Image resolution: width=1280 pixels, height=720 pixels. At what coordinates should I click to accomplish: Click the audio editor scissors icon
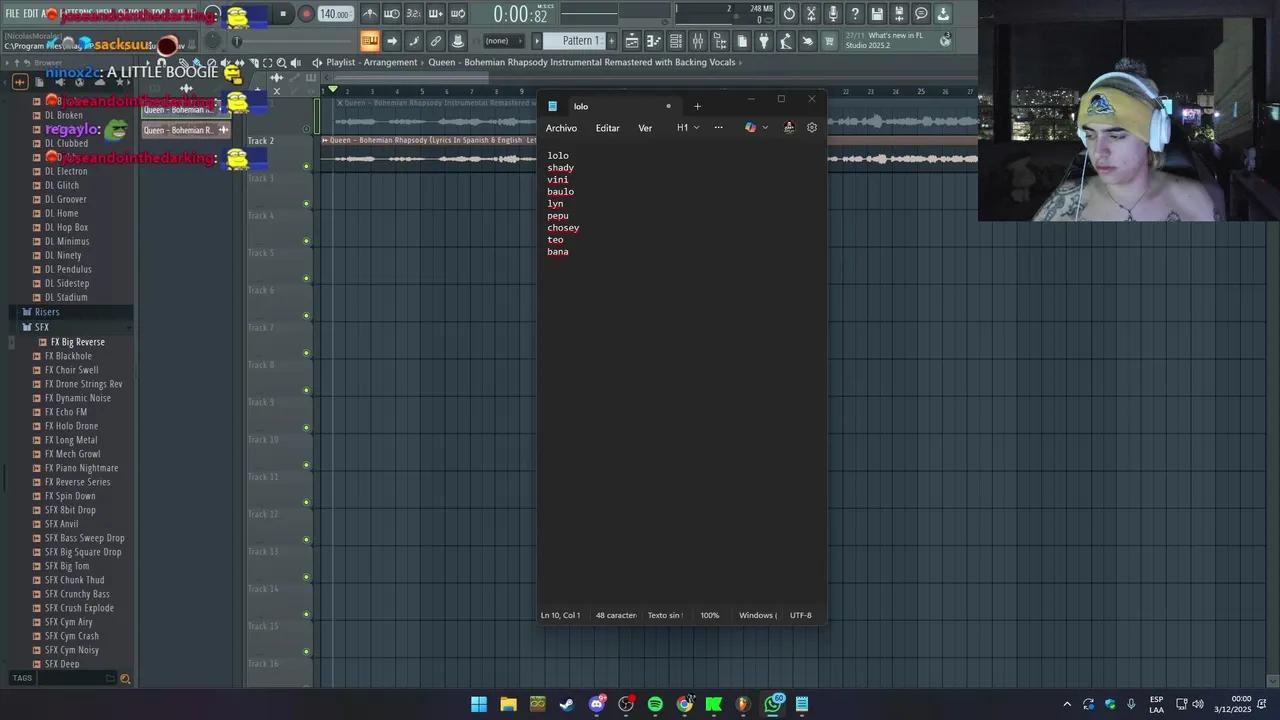click(x=811, y=14)
